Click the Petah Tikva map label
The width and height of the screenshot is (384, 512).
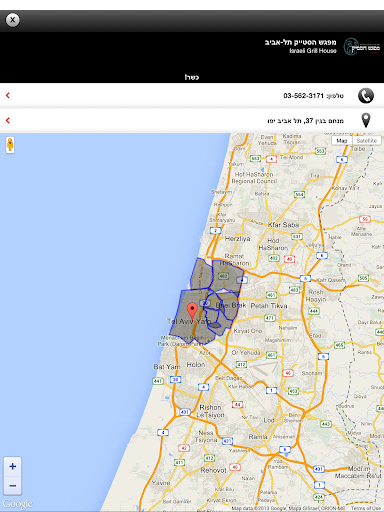(x=269, y=306)
